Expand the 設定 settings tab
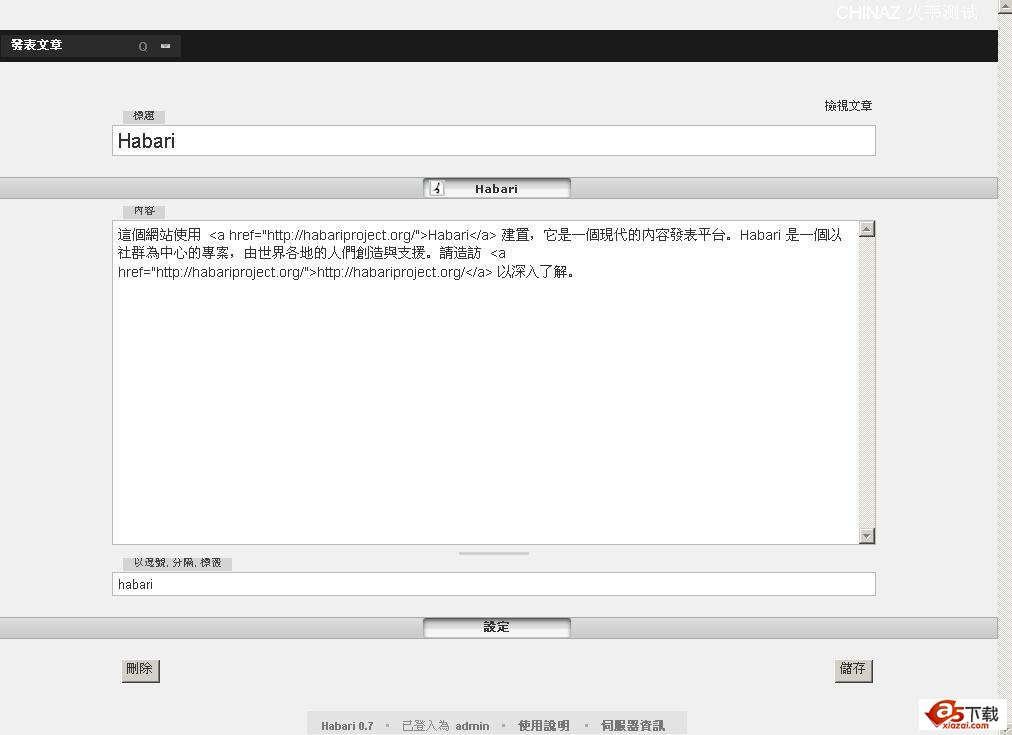Image resolution: width=1012 pixels, height=735 pixels. coord(496,627)
